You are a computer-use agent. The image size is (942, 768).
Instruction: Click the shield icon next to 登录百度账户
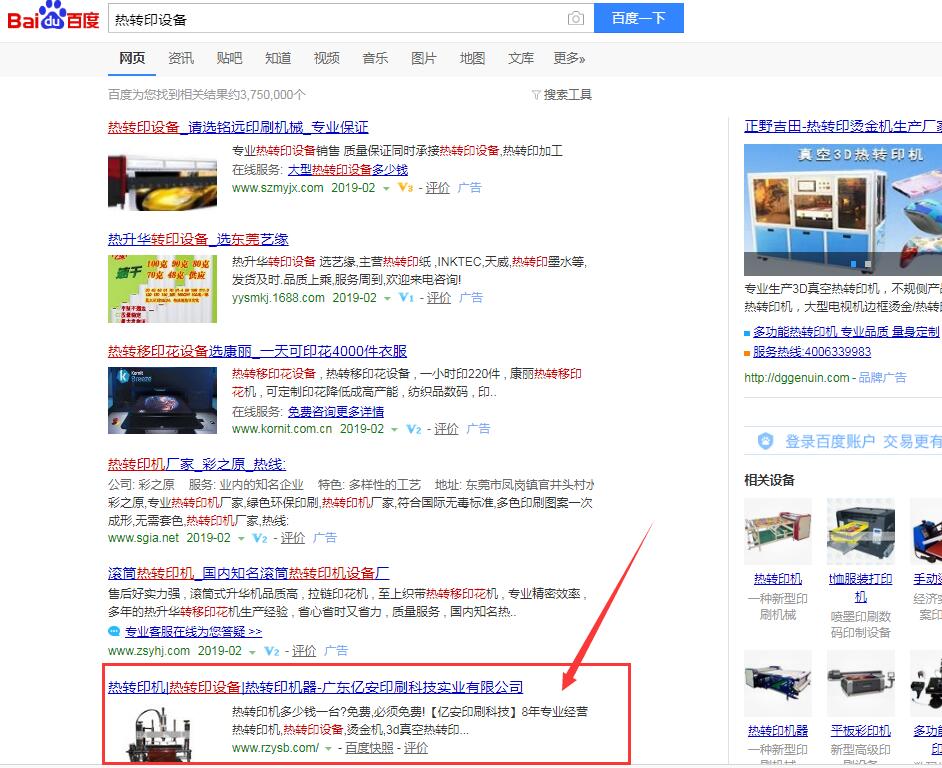764,441
